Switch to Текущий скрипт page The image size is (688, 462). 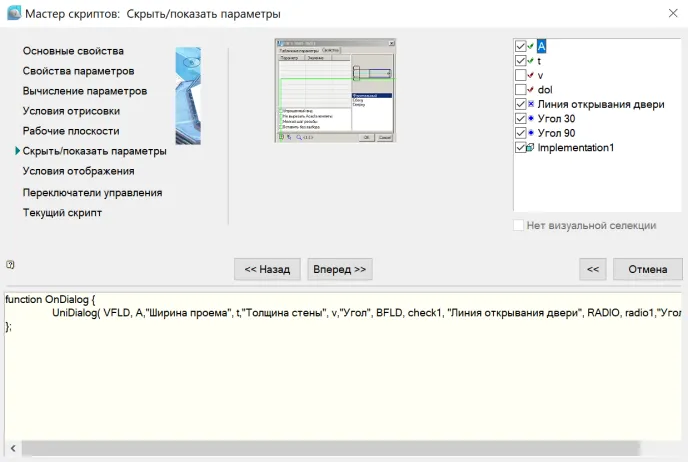[x=62, y=212]
